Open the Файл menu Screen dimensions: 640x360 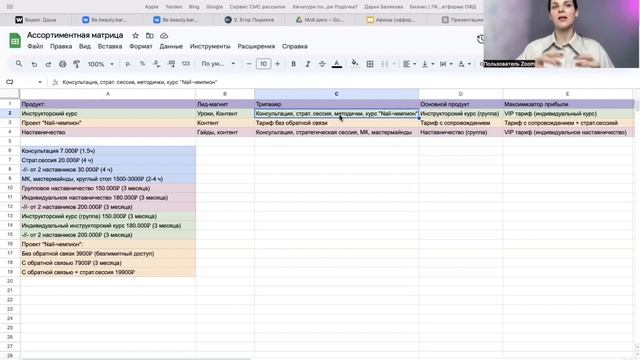click(x=35, y=46)
